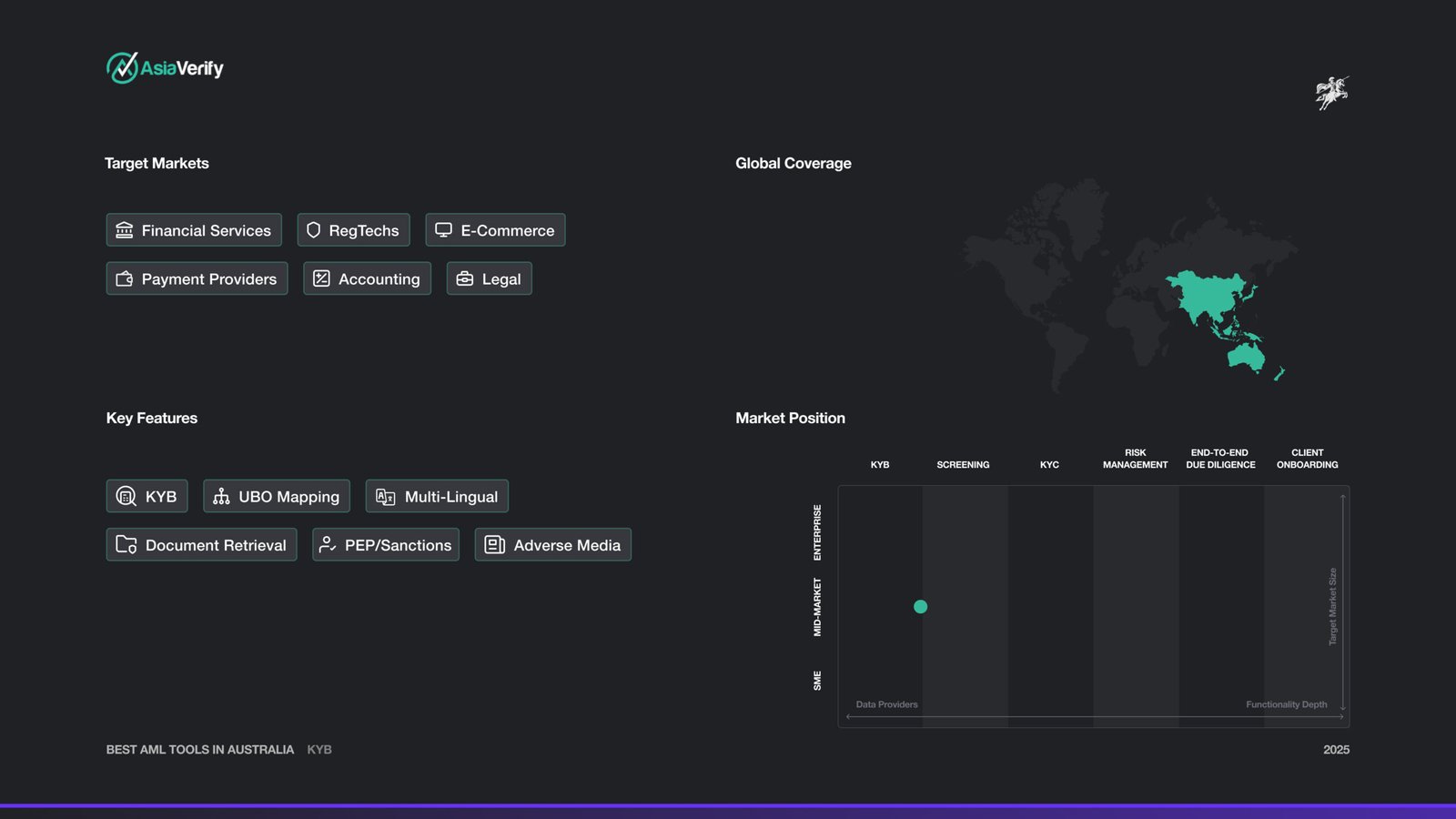
Task: Click the newspaper icon in Adverse Media
Action: click(x=494, y=544)
